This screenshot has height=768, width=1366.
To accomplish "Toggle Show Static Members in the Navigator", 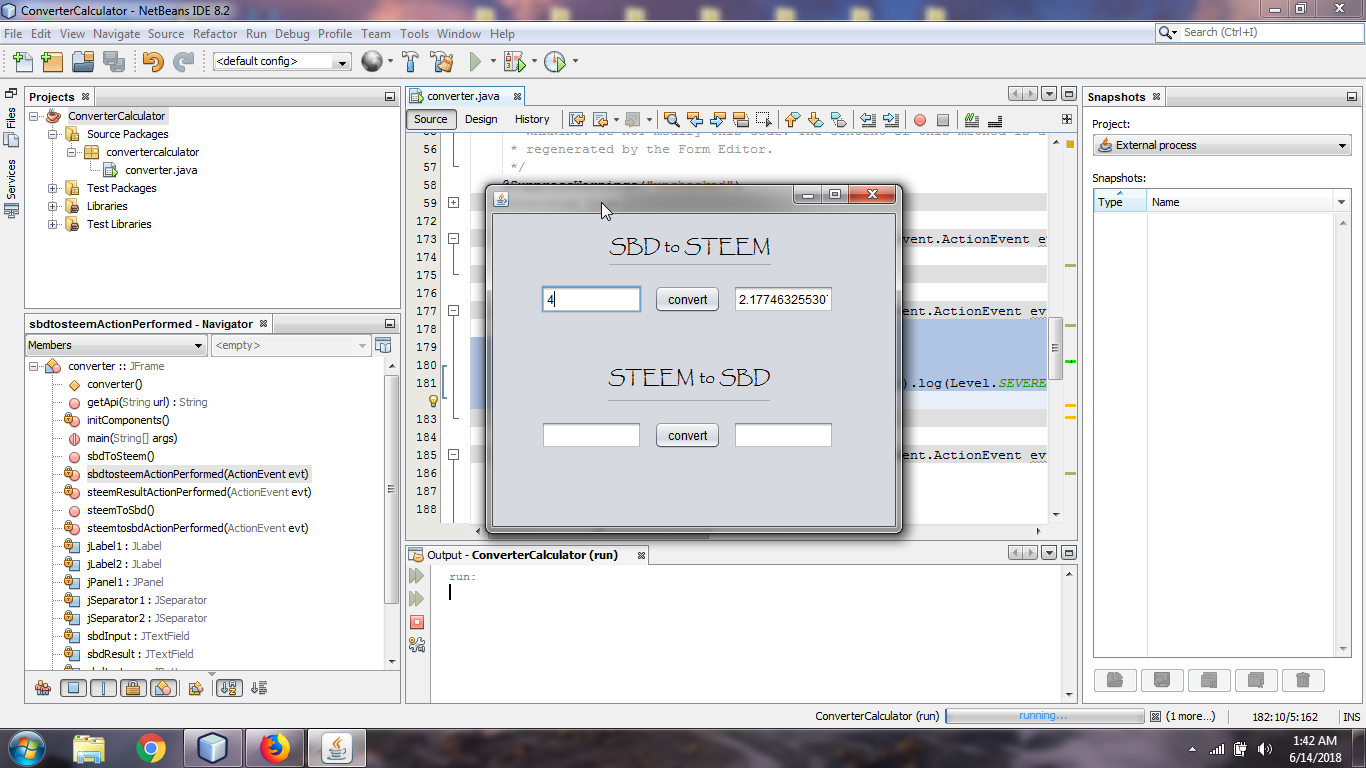I will tap(103, 688).
